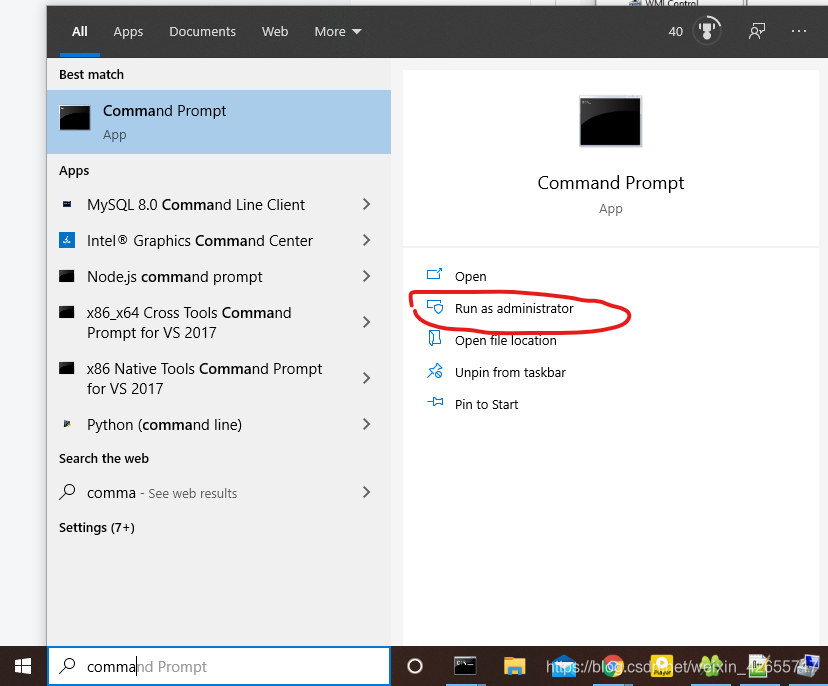Switch to the Web filter tab

click(275, 32)
